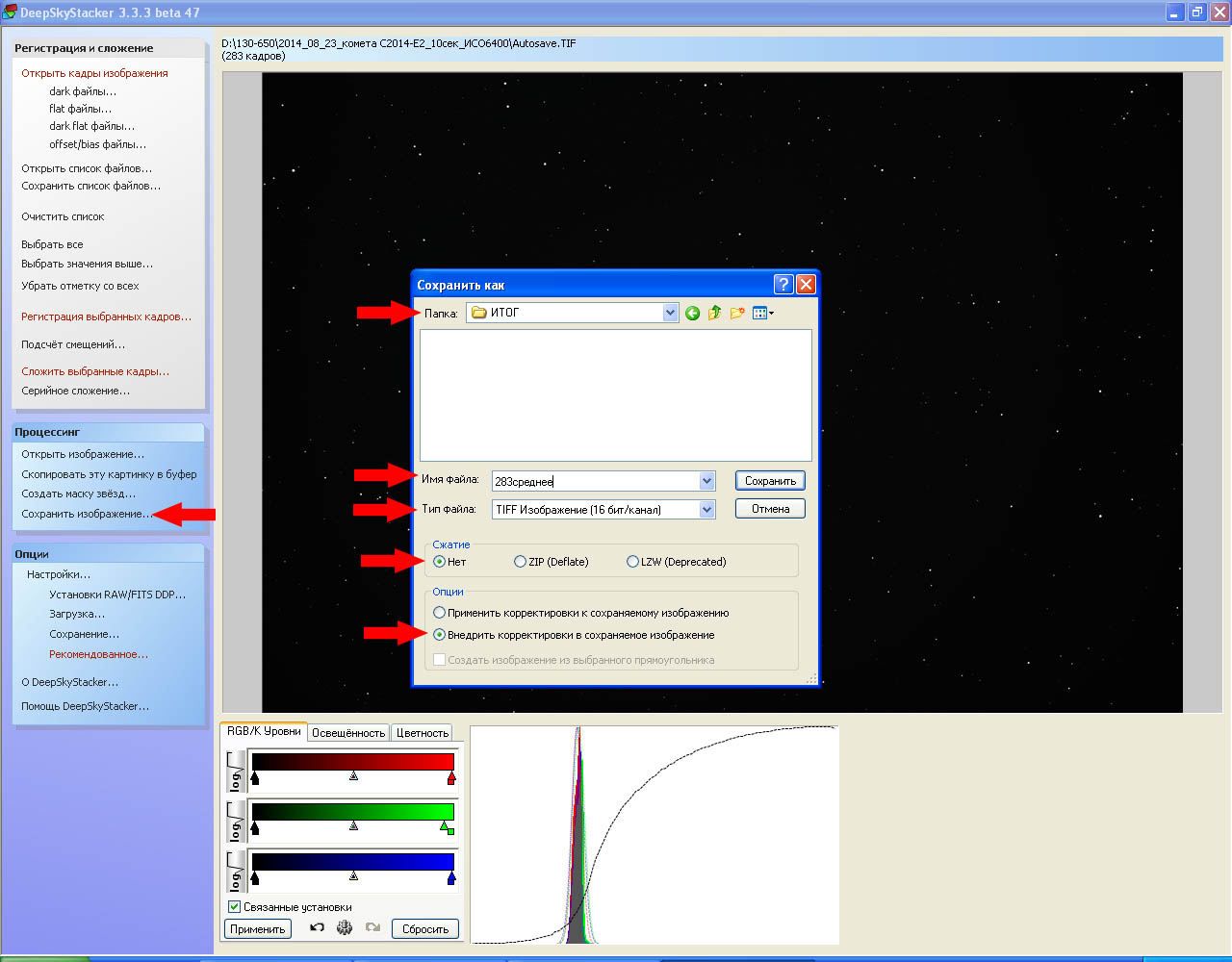Create a new folder in save dialog

click(x=737, y=314)
